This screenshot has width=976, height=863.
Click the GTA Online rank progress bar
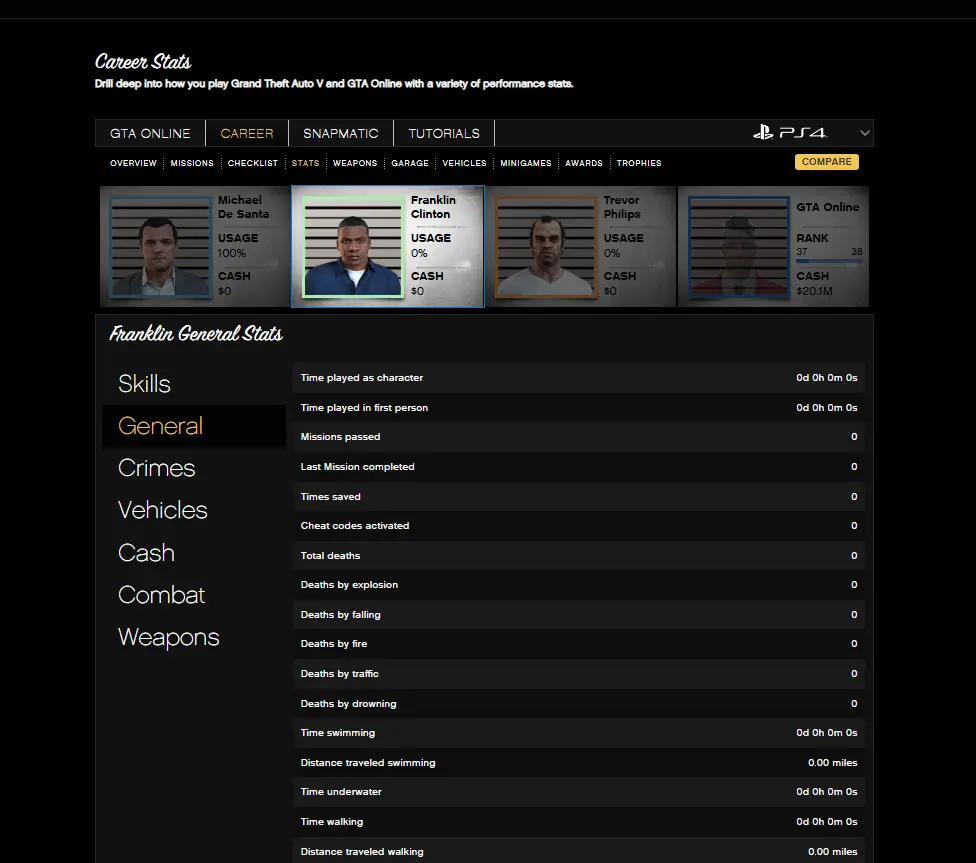coord(829,262)
